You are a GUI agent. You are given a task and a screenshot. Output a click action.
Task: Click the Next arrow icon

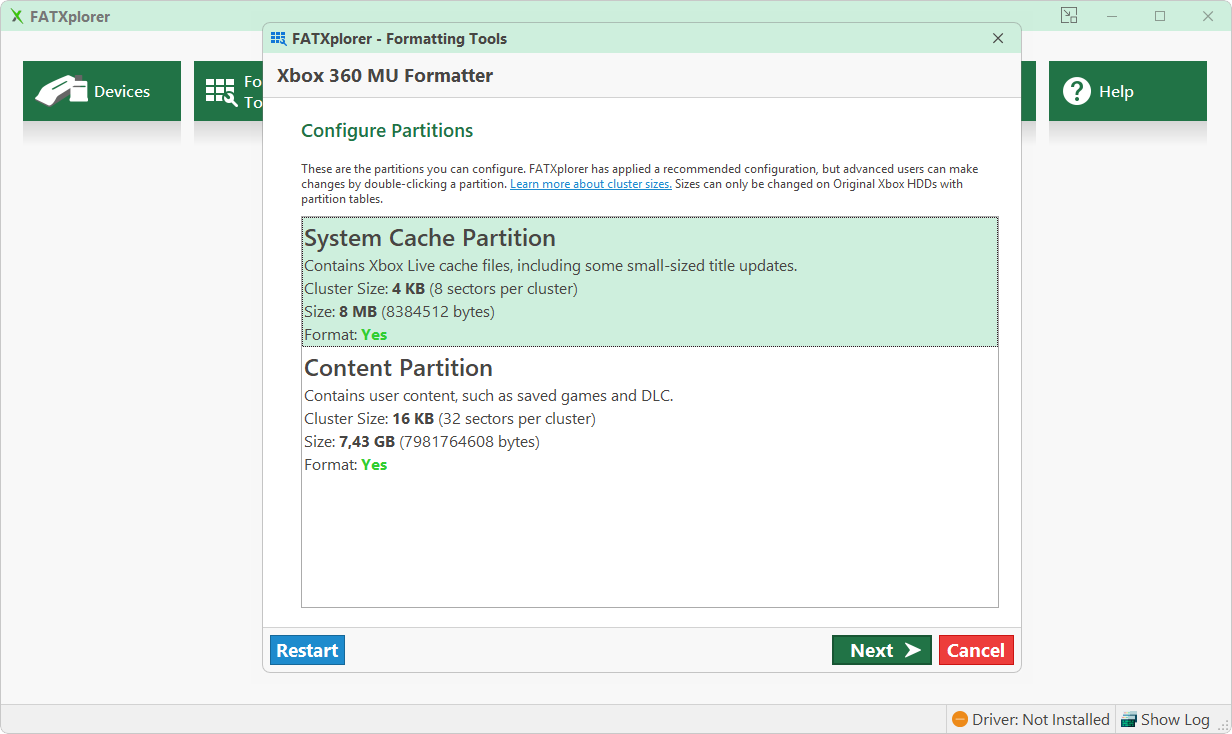point(912,650)
